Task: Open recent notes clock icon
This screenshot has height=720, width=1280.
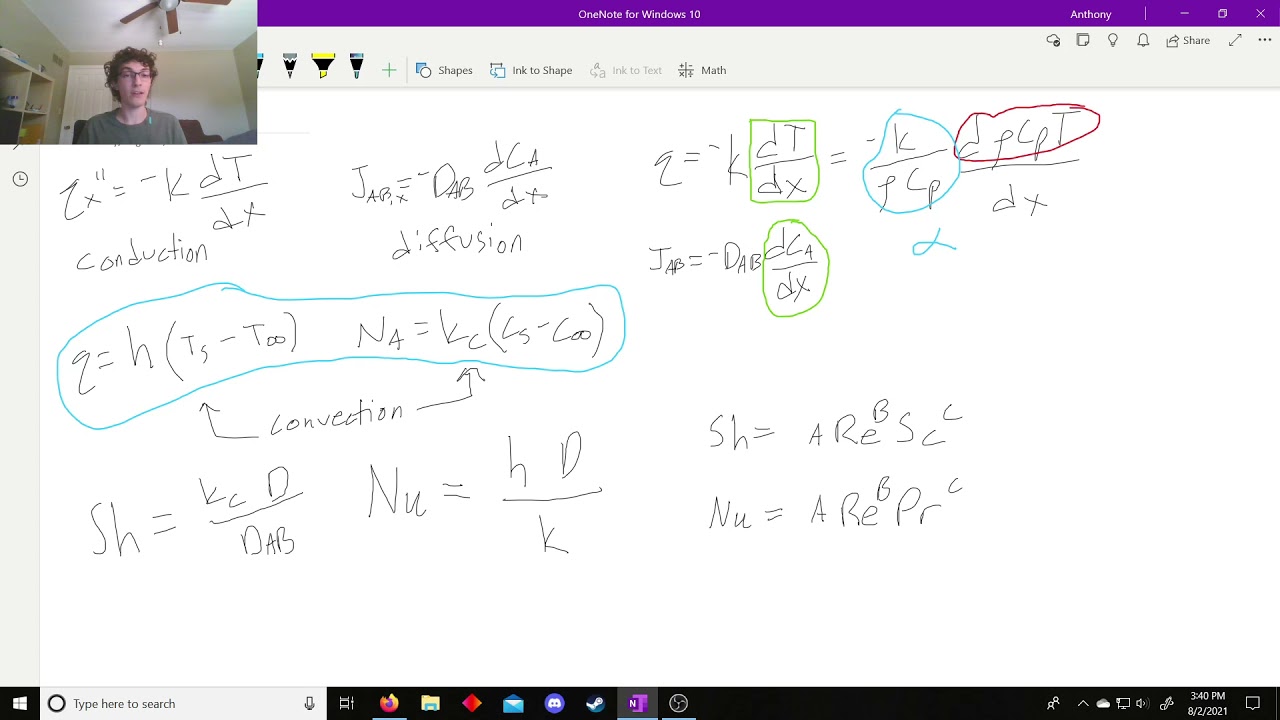Action: [x=20, y=179]
